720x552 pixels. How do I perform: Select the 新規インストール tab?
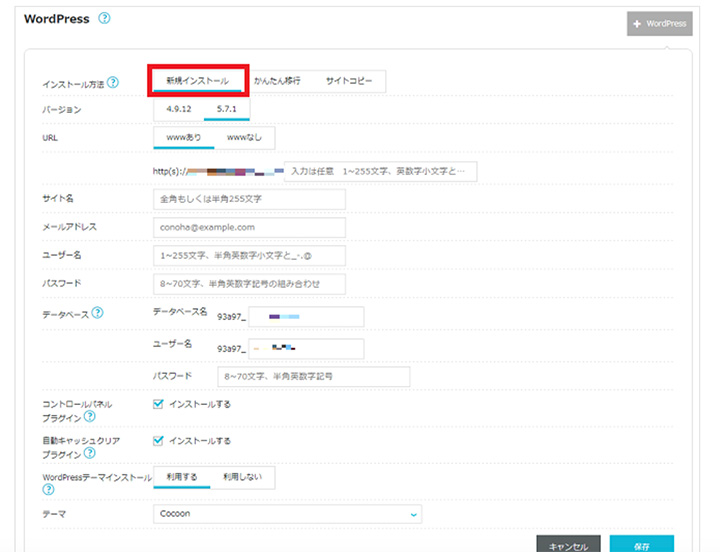[197, 81]
